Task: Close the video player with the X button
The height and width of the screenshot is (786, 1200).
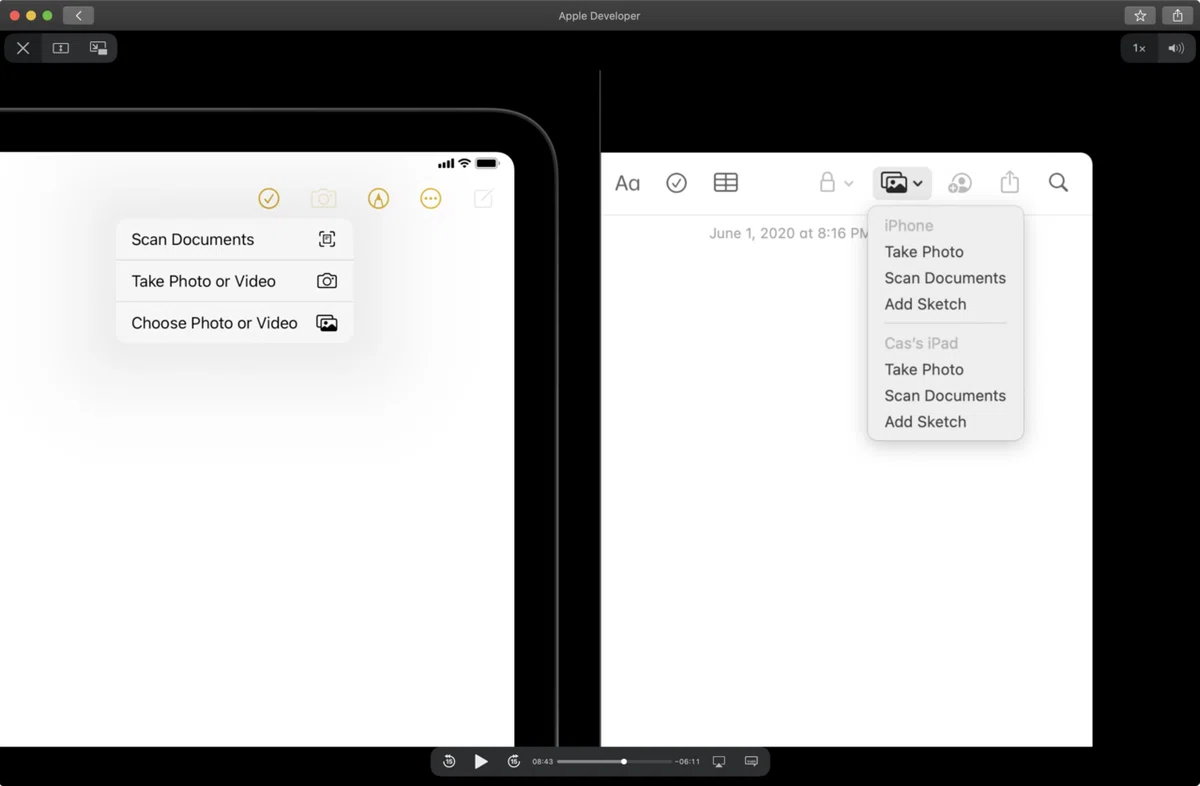Action: [23, 48]
